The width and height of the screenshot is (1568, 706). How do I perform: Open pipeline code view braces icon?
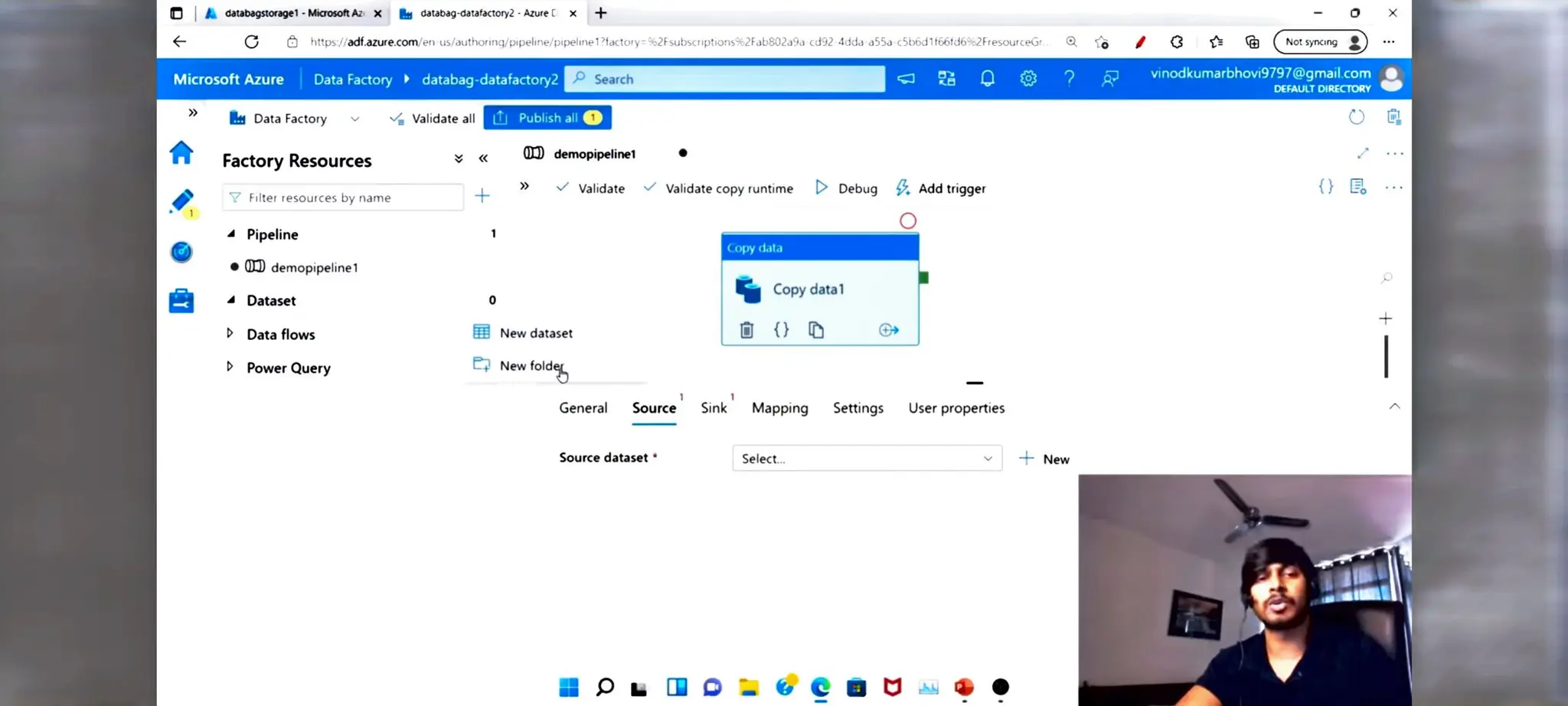coord(1326,186)
